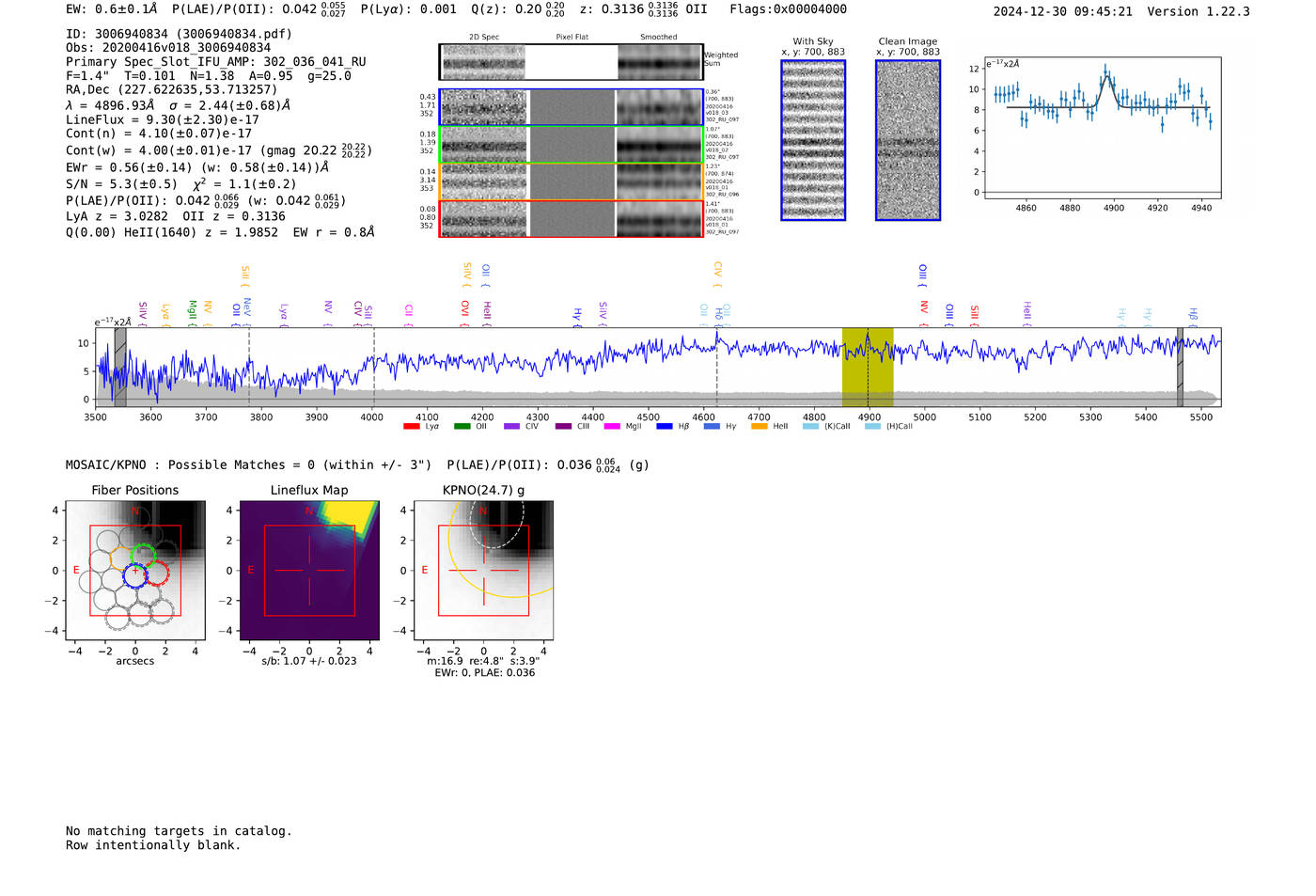
Task: Select the orange-bordered fiber 2D spectrum row
Action: coord(571,181)
